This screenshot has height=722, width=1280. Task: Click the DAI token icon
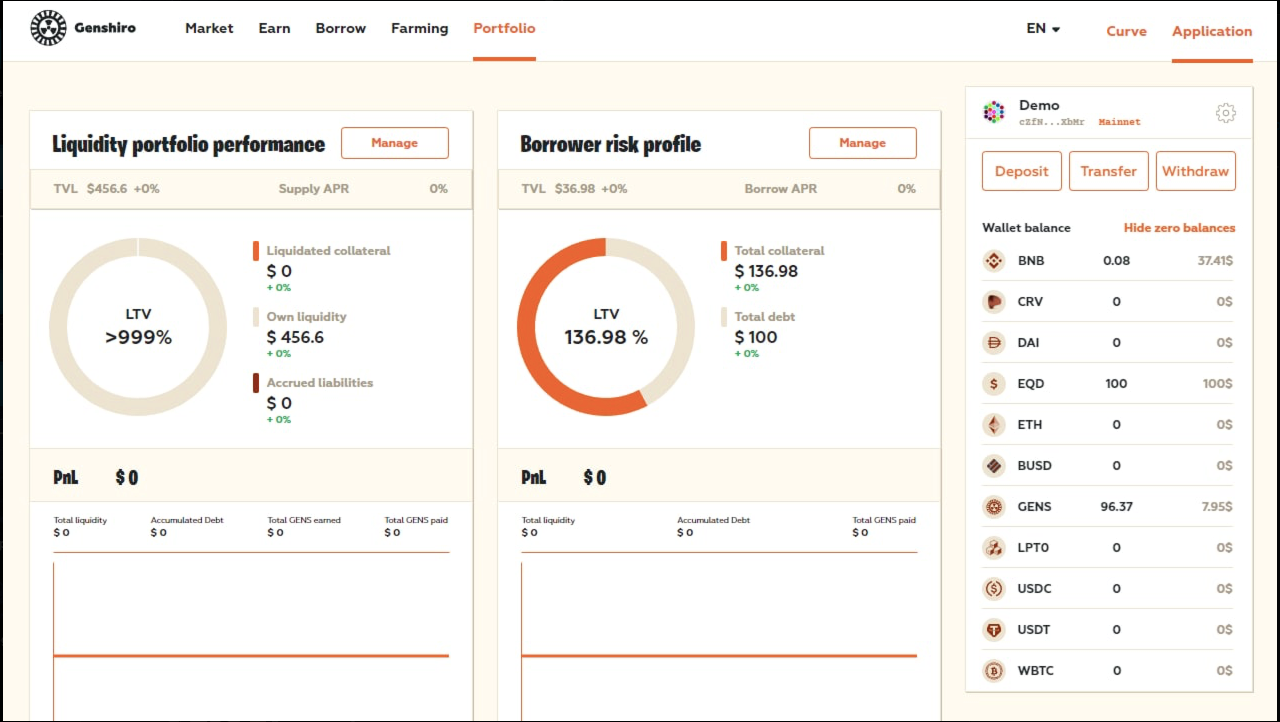[993, 343]
